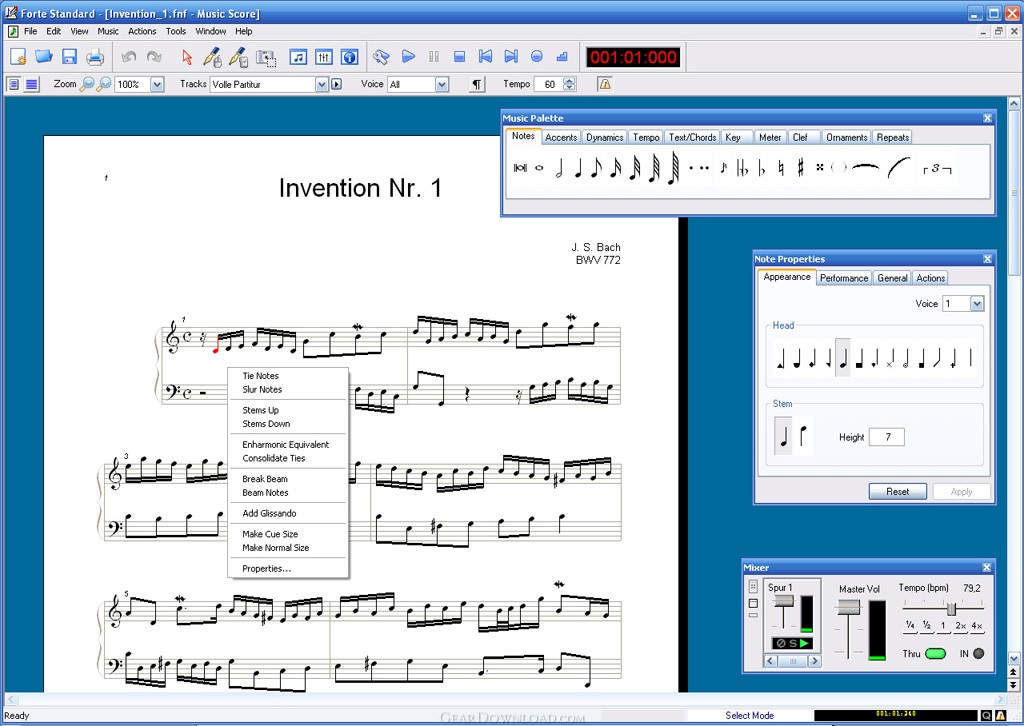Click the Tempo value field in the toolbar
This screenshot has height=726, width=1024.
pos(549,84)
